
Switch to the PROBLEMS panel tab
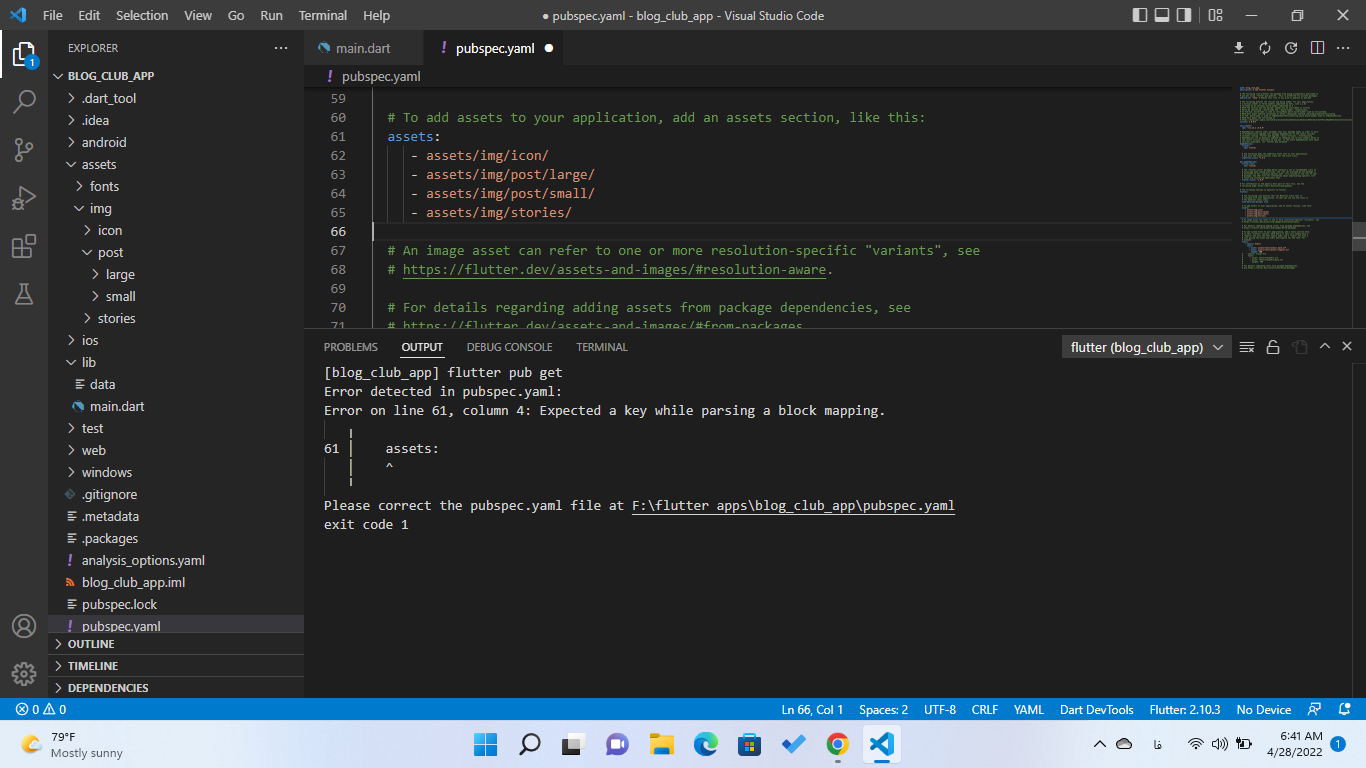[x=351, y=347]
